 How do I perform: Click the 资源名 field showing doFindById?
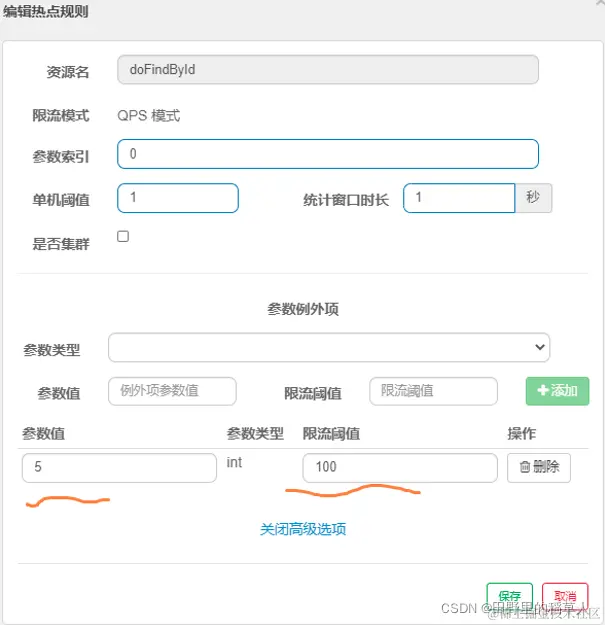pyautogui.click(x=328, y=70)
